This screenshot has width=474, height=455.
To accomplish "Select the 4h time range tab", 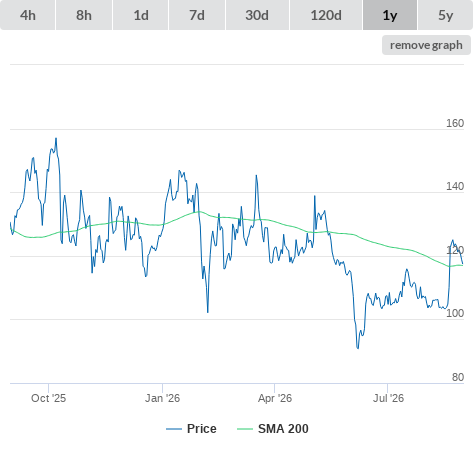I will coord(28,15).
